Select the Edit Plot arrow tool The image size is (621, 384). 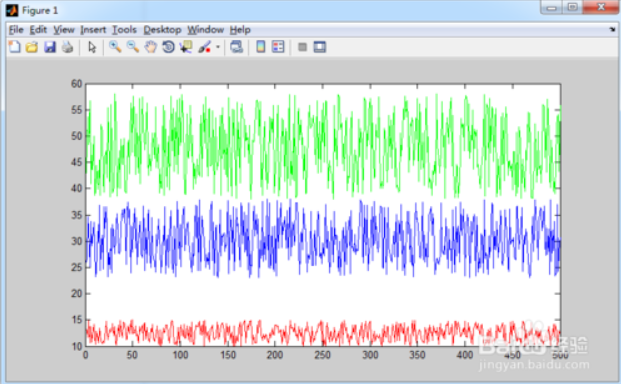pos(92,47)
